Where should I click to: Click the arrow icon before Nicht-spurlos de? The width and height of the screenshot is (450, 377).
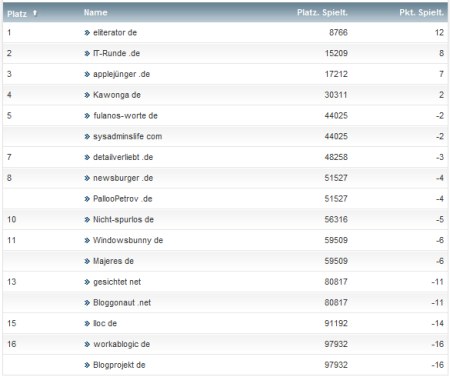pos(87,220)
